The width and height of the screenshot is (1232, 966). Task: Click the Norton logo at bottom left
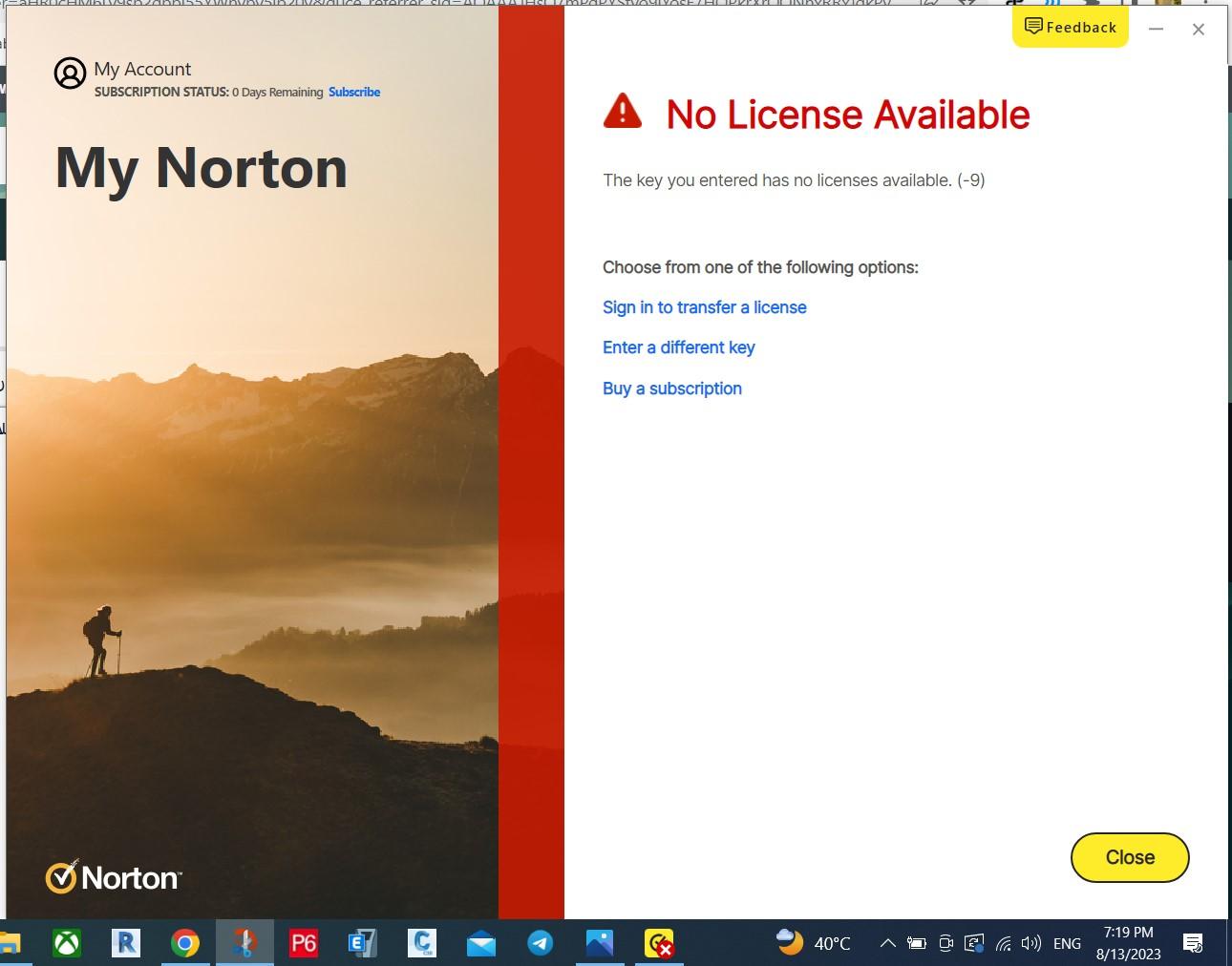113,876
